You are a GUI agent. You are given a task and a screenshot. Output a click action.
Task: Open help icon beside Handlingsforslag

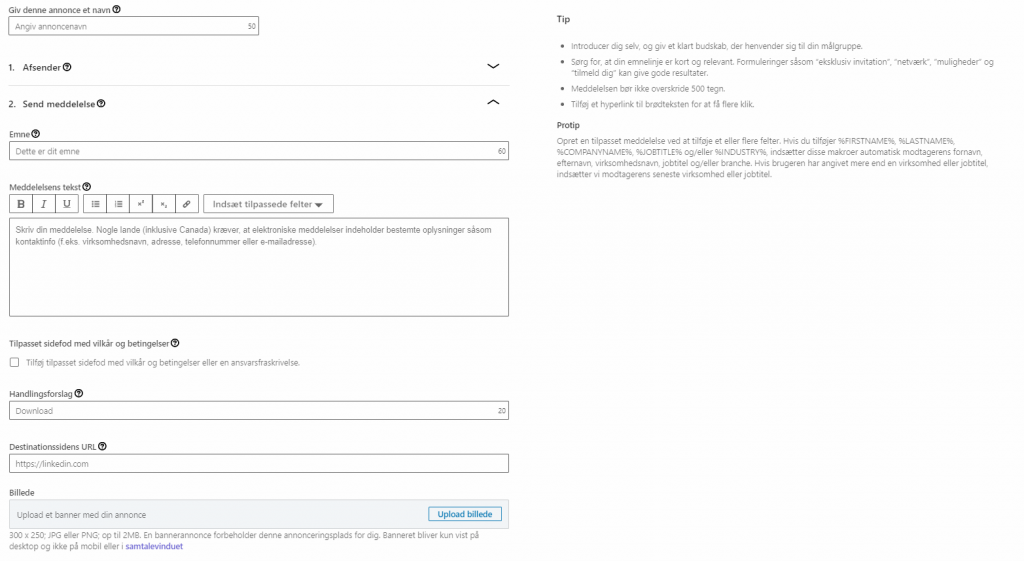(x=79, y=393)
